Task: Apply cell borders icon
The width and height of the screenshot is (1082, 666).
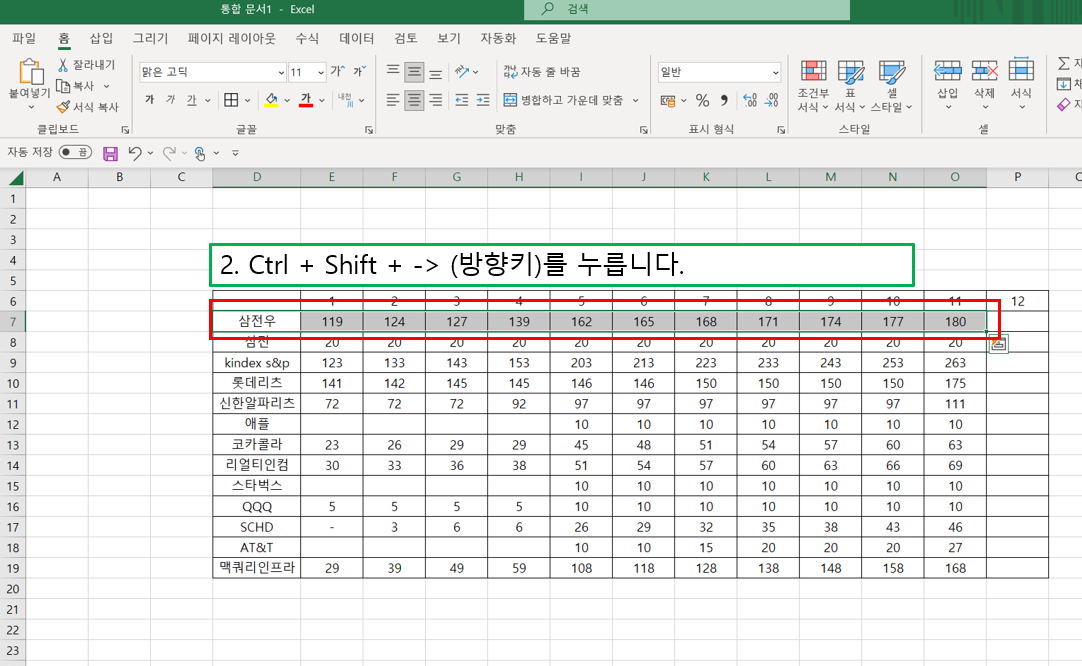Action: [x=231, y=100]
